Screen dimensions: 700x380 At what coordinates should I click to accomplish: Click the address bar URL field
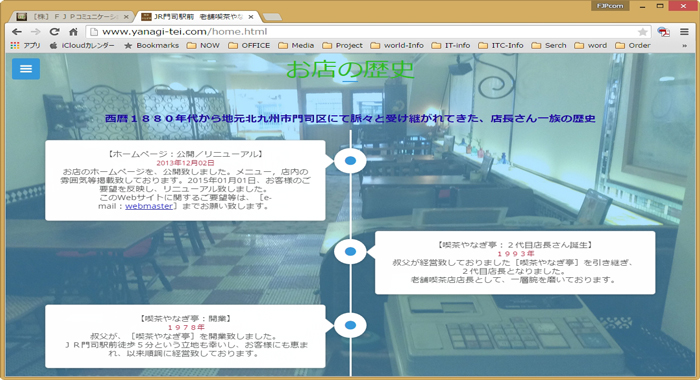[x=362, y=32]
